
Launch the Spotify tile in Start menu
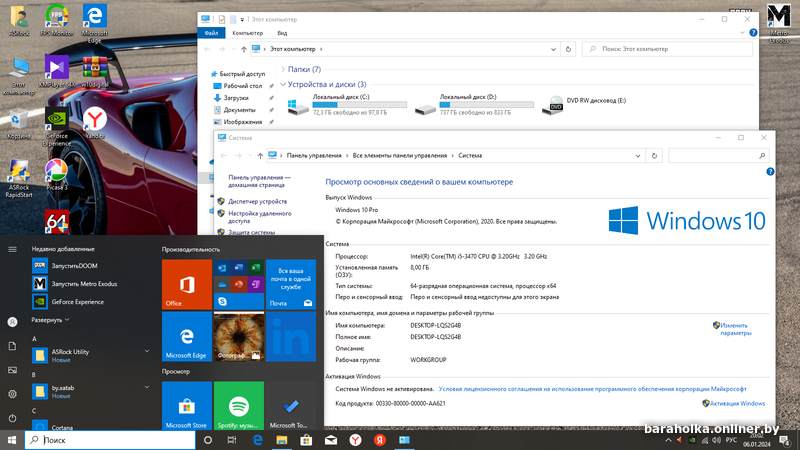pos(238,405)
